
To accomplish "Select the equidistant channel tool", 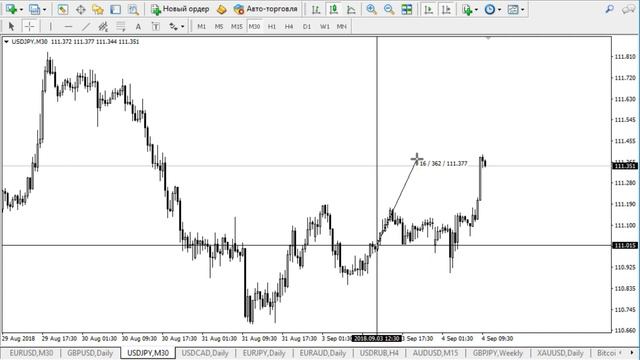I will [x=103, y=27].
